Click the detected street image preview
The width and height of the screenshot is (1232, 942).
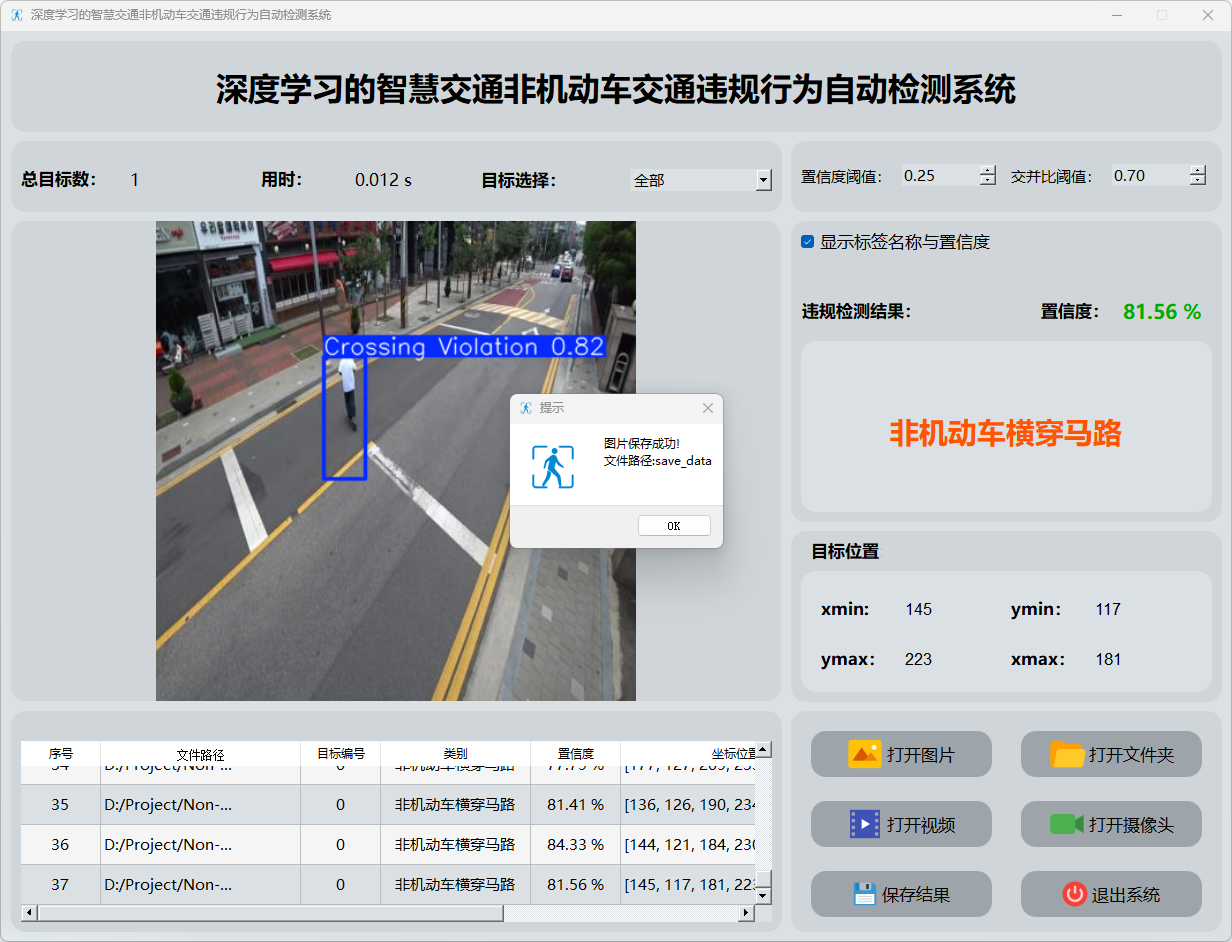396,461
